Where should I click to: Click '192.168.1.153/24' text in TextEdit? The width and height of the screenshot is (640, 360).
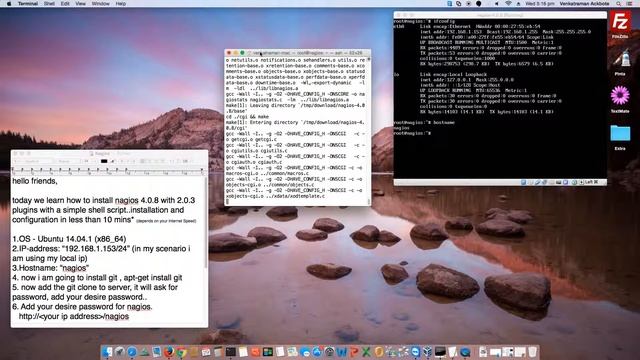96,249
